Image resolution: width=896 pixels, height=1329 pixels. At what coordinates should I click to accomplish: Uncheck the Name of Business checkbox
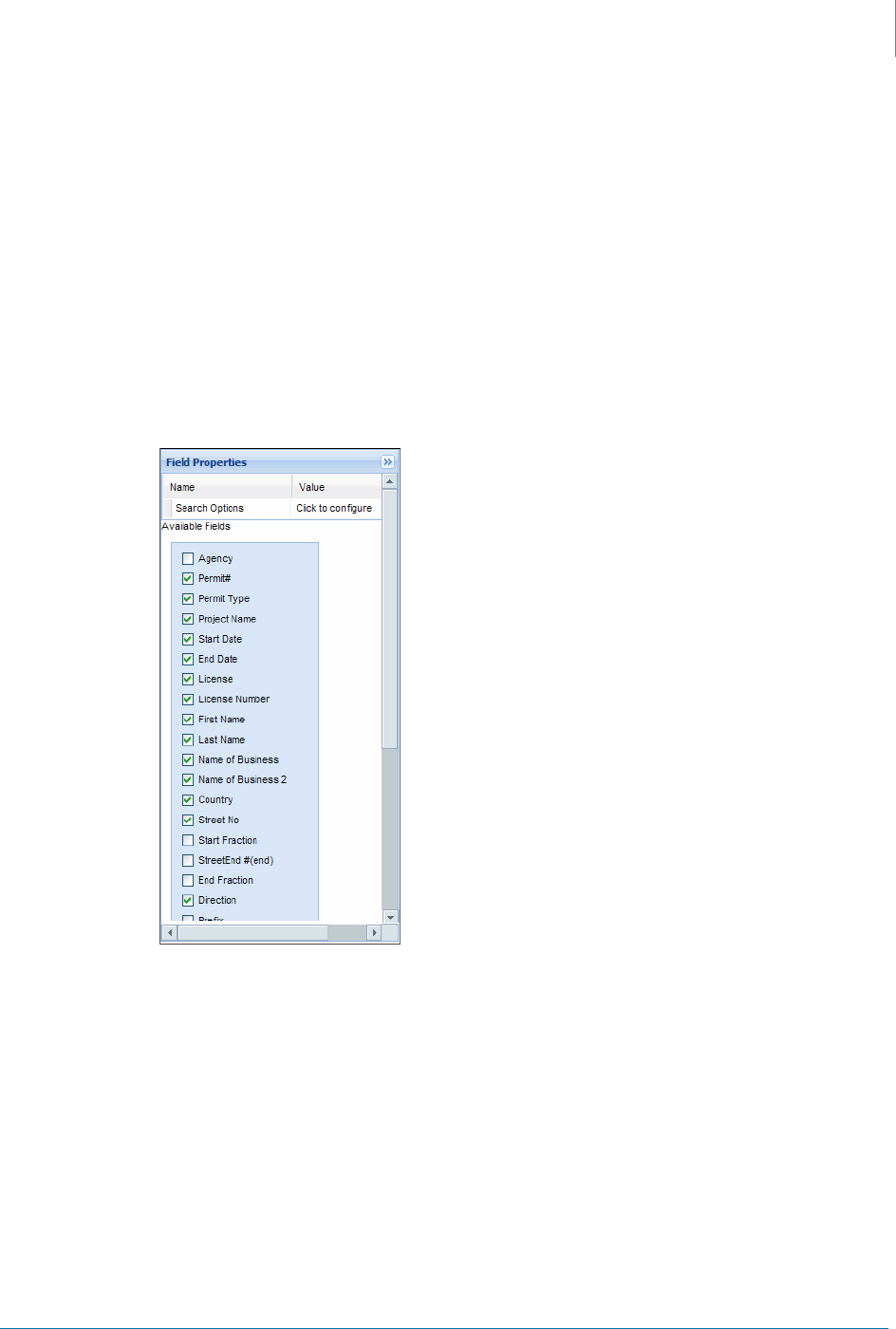(188, 759)
